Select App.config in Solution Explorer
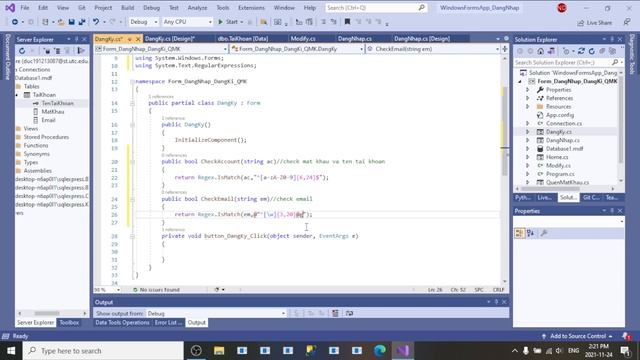The height and width of the screenshot is (360, 640). tap(560, 115)
